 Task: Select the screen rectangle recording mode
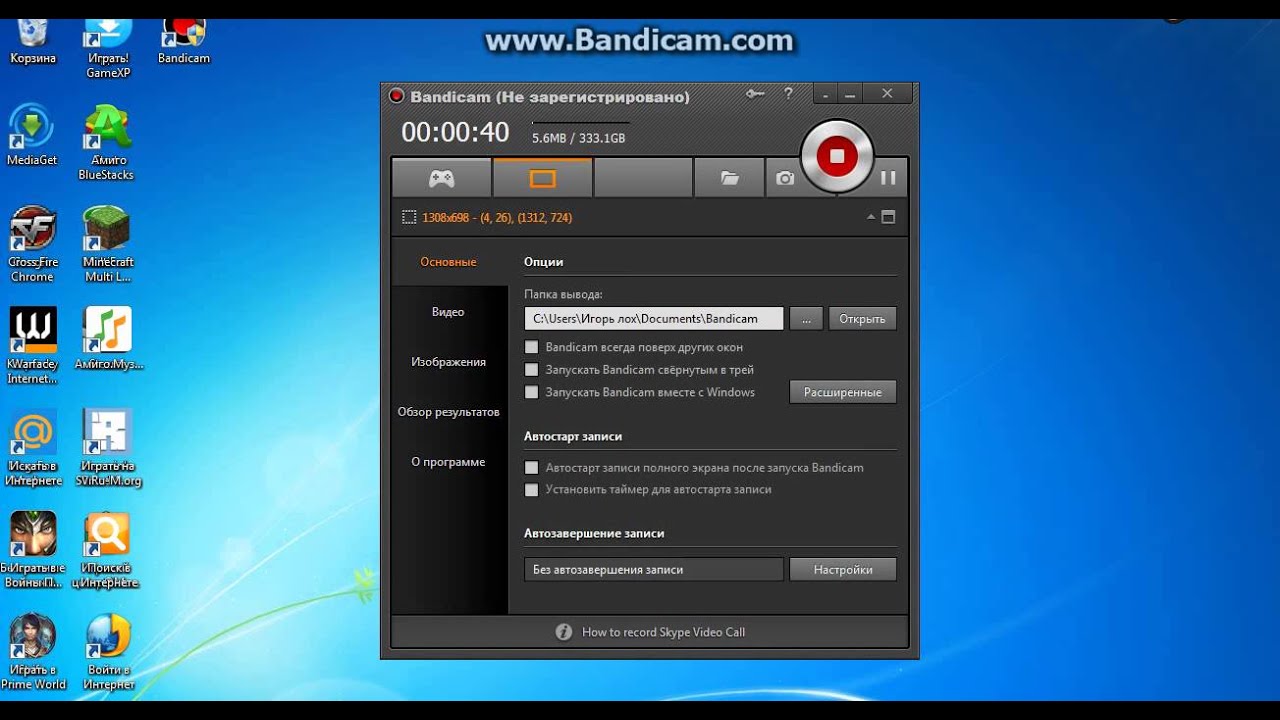pos(542,178)
